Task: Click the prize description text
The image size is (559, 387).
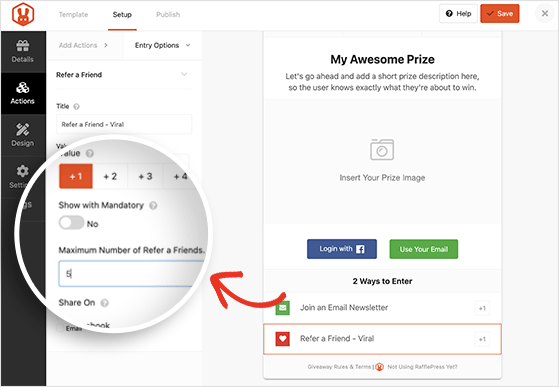Action: click(382, 82)
